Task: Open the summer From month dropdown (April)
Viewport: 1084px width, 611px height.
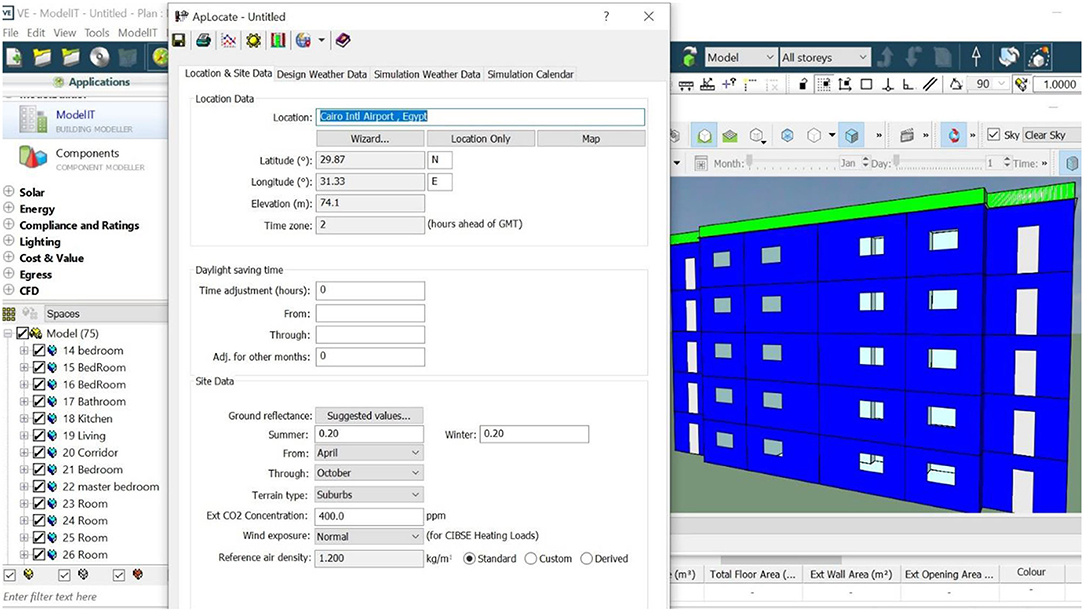Action: pos(369,453)
